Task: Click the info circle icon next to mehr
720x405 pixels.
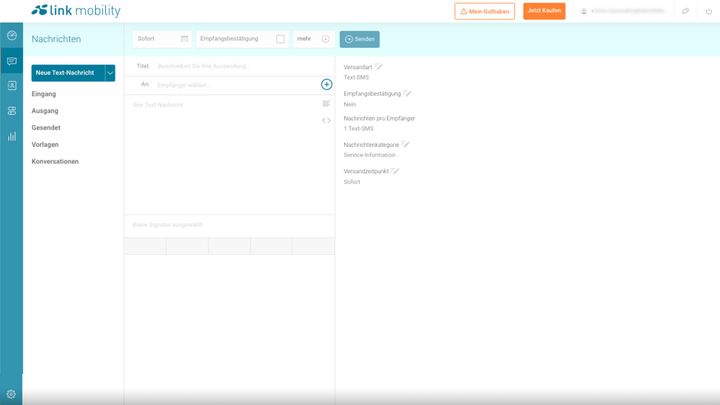Action: click(x=326, y=39)
